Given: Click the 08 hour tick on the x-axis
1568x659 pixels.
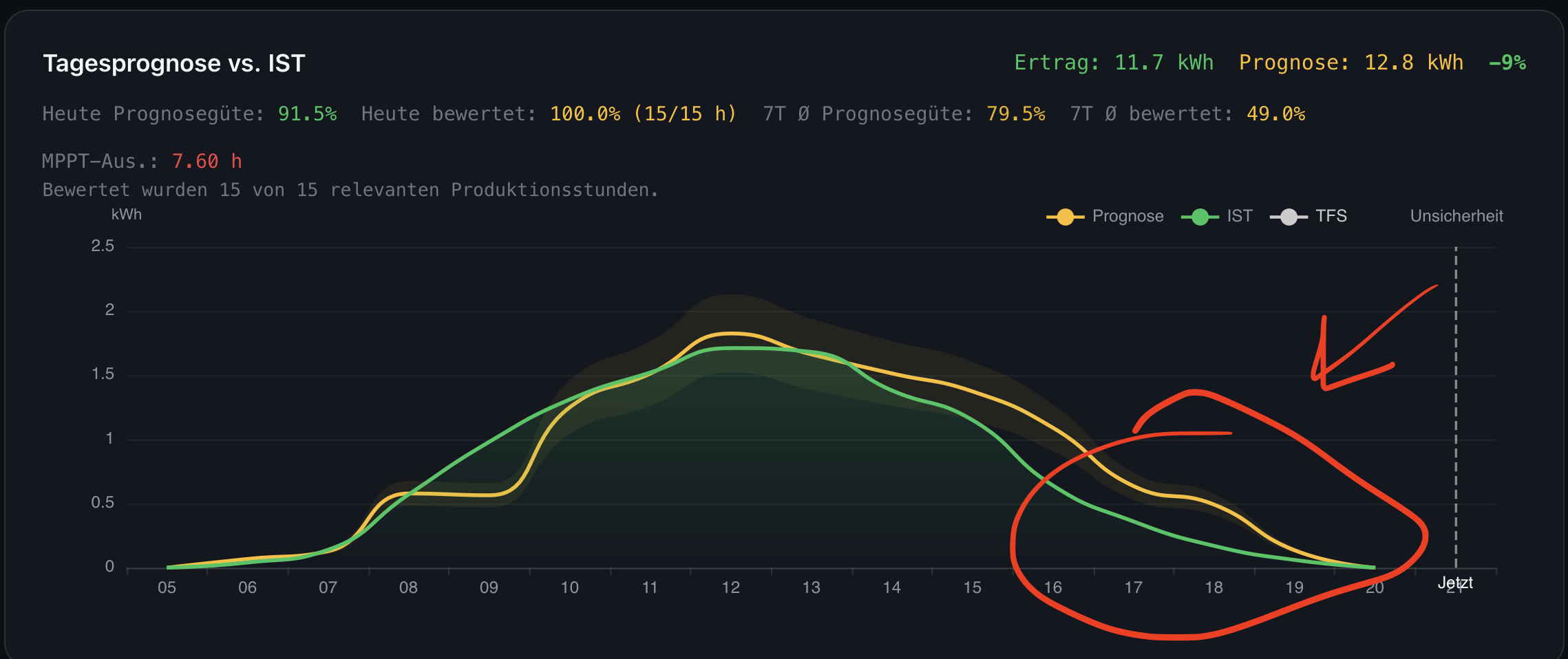Looking at the screenshot, I should [x=408, y=587].
